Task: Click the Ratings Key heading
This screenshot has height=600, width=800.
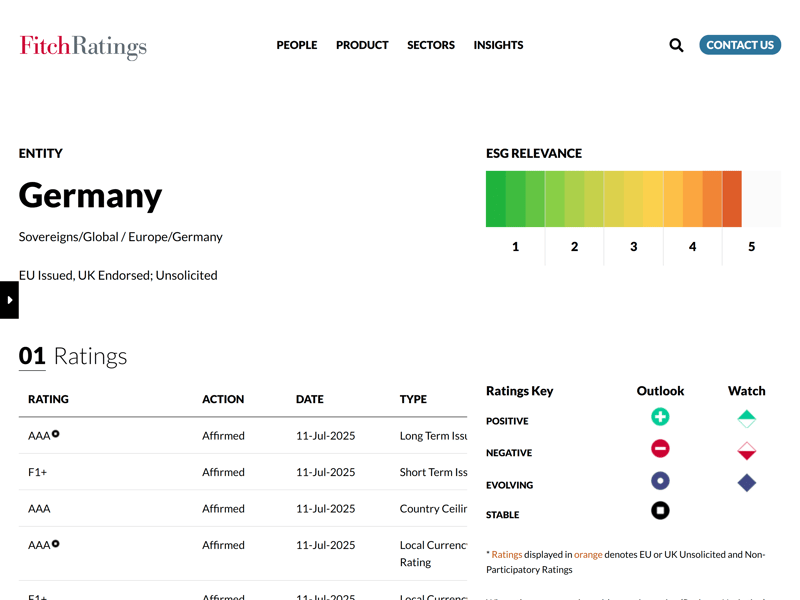Action: point(519,391)
